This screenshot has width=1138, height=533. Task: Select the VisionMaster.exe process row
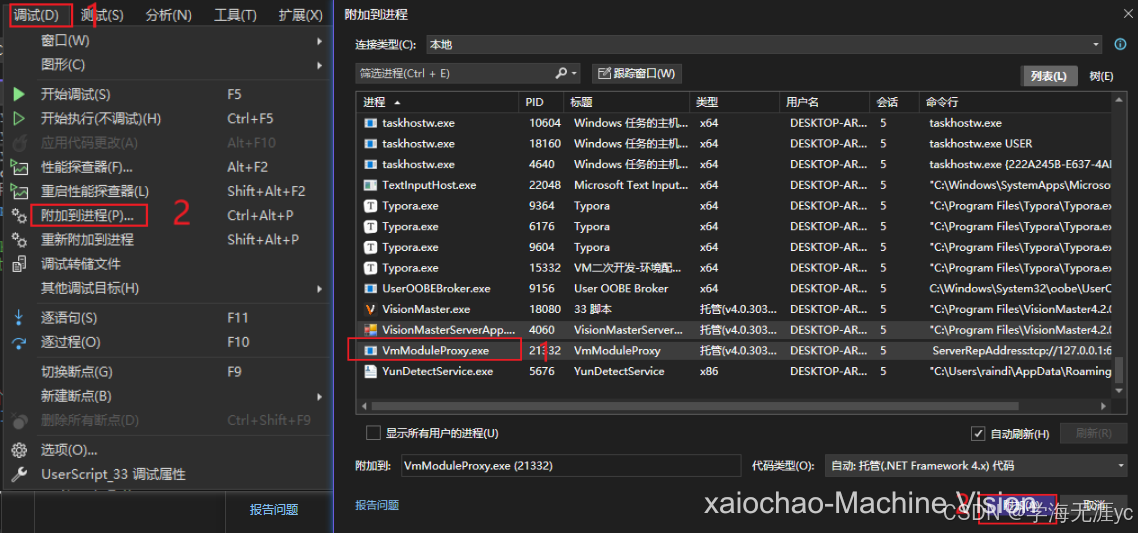(734, 309)
